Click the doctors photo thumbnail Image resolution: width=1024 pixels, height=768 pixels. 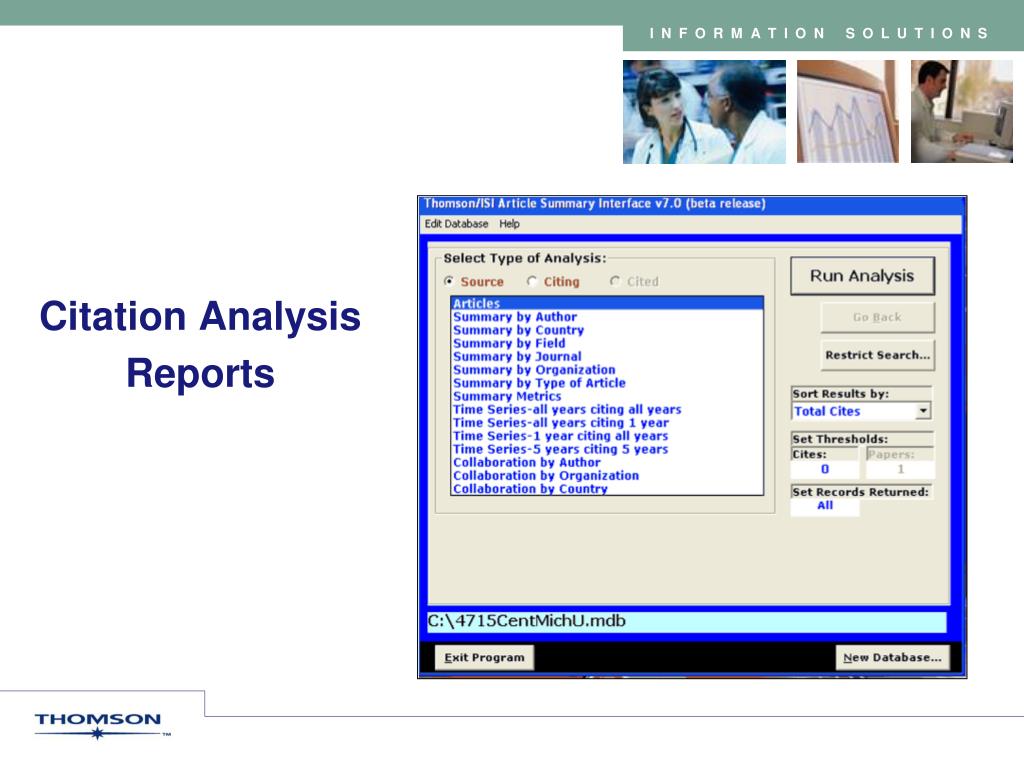[704, 112]
